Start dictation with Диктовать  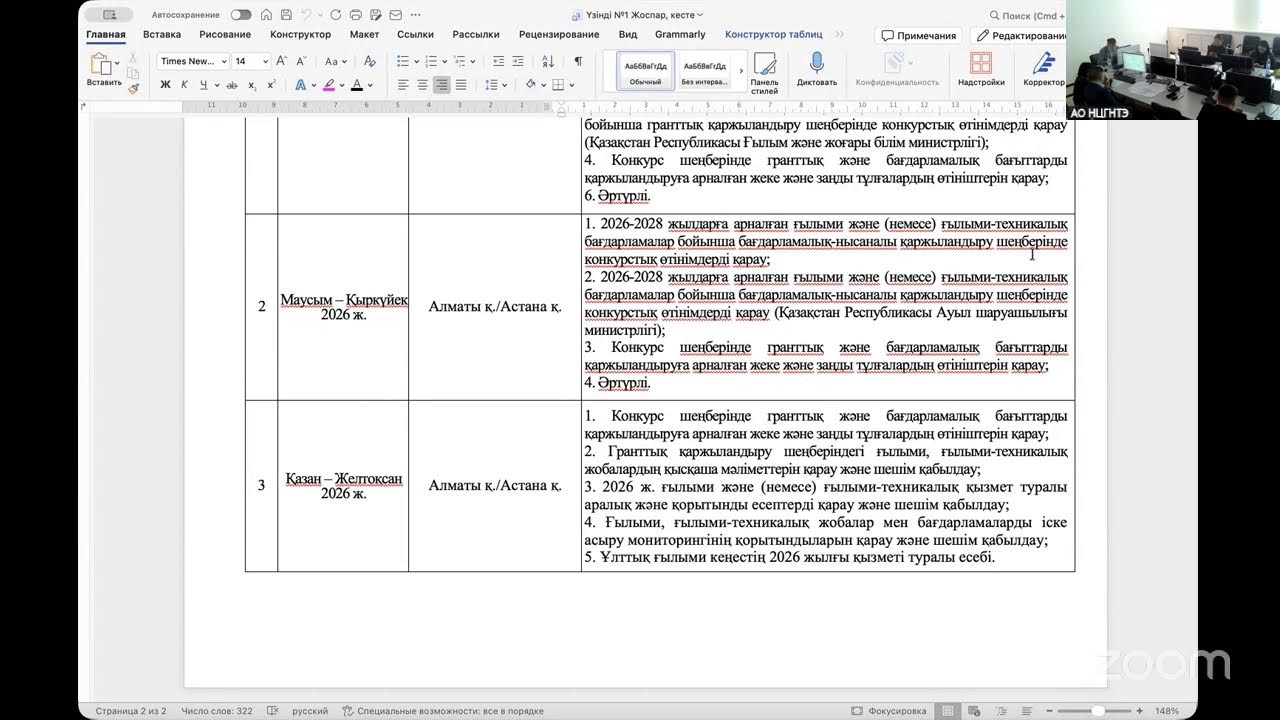[x=816, y=69]
